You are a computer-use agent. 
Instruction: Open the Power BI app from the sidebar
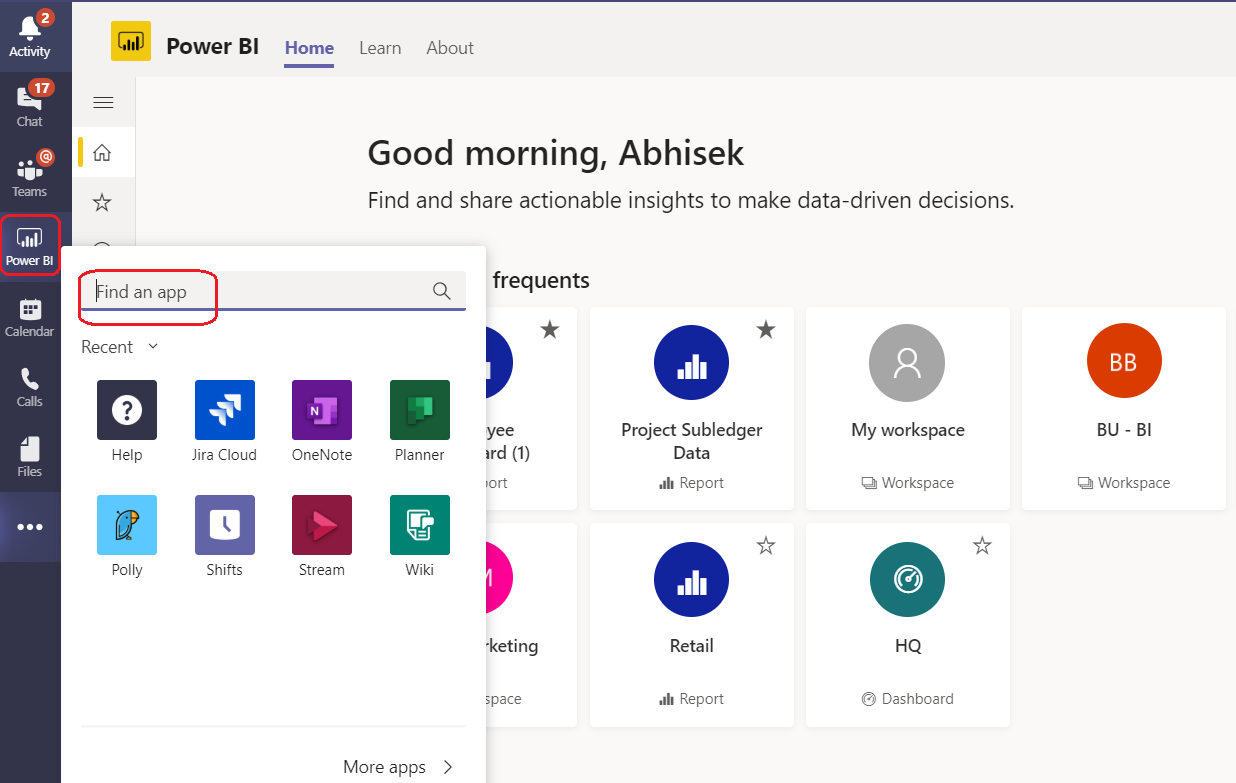(x=30, y=245)
